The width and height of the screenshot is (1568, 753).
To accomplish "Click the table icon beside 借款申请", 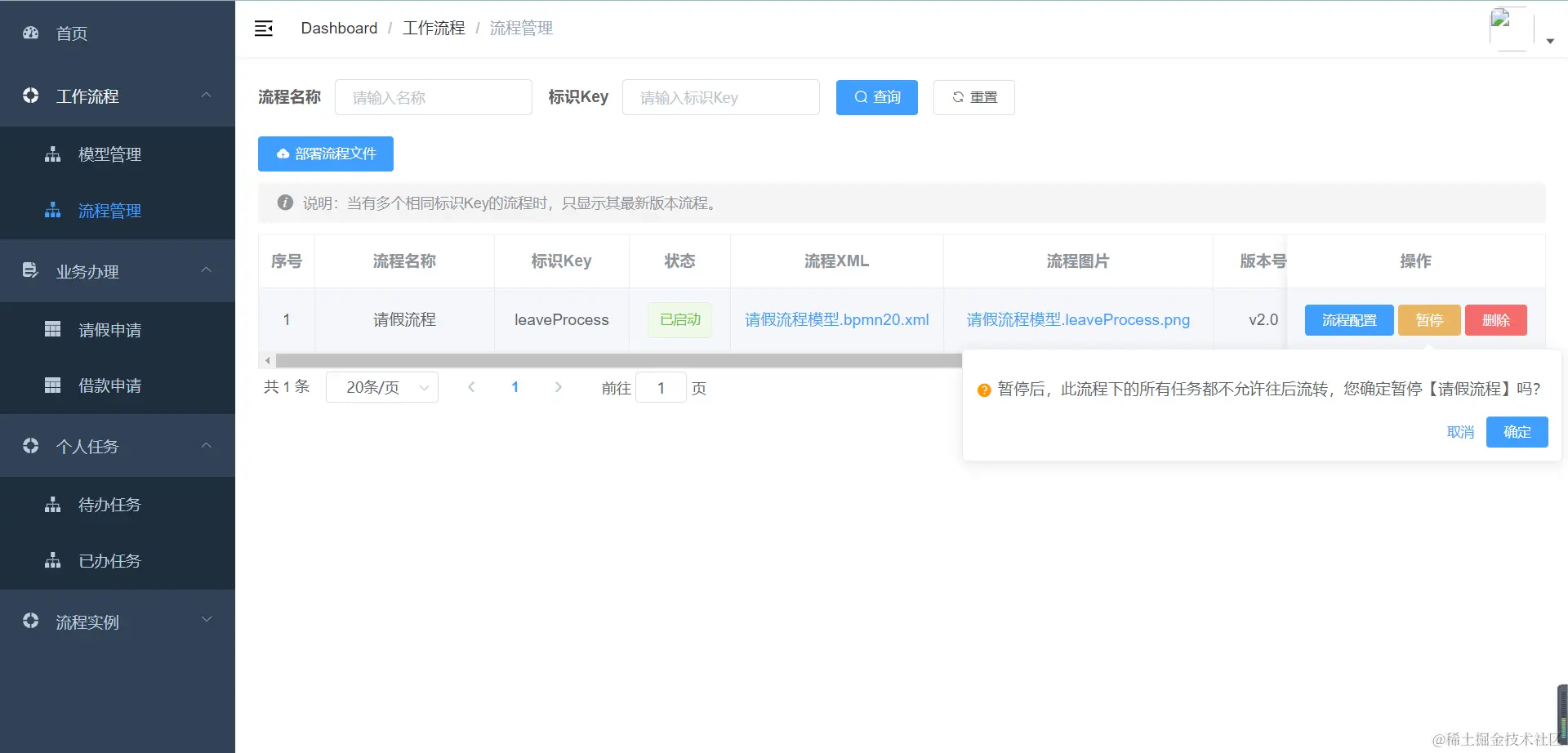I will 53,385.
